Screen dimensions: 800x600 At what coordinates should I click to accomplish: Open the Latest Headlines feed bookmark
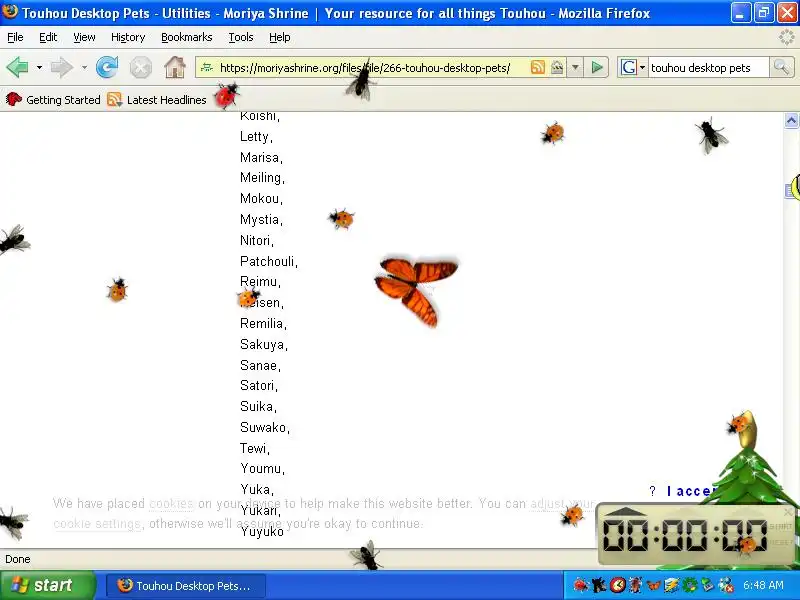157,99
